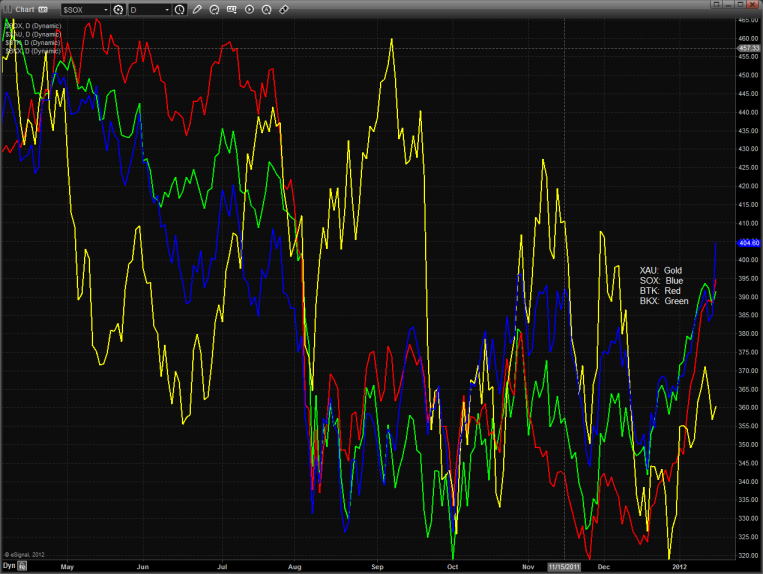Maximize the chart window

click(740, 4)
